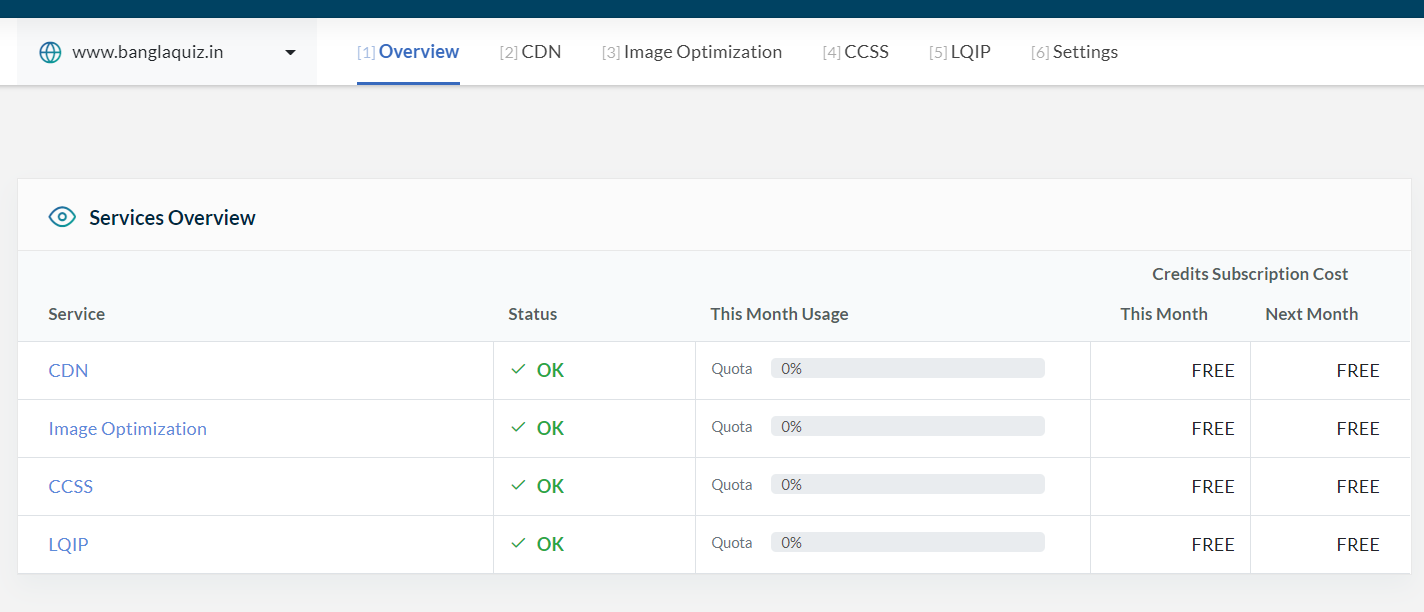The height and width of the screenshot is (612, 1424).
Task: Open the CDN service link in the table
Action: tap(68, 371)
